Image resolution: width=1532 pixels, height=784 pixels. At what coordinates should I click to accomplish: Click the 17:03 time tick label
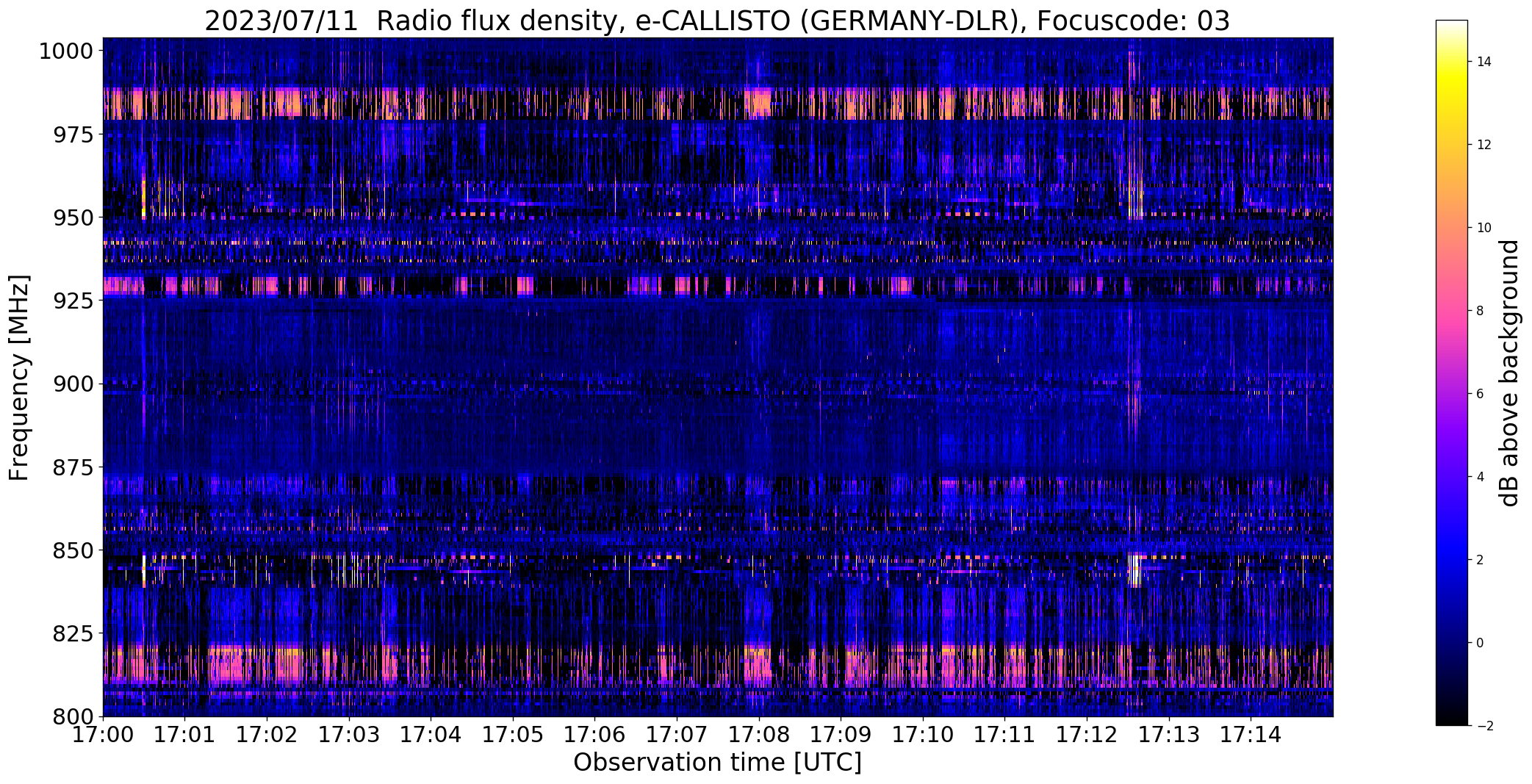click(349, 734)
